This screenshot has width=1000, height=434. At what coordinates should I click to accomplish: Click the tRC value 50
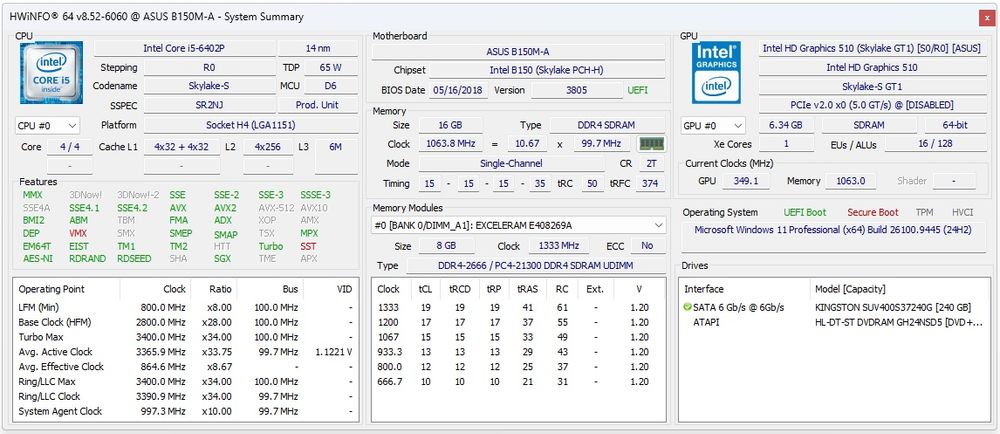(x=592, y=184)
